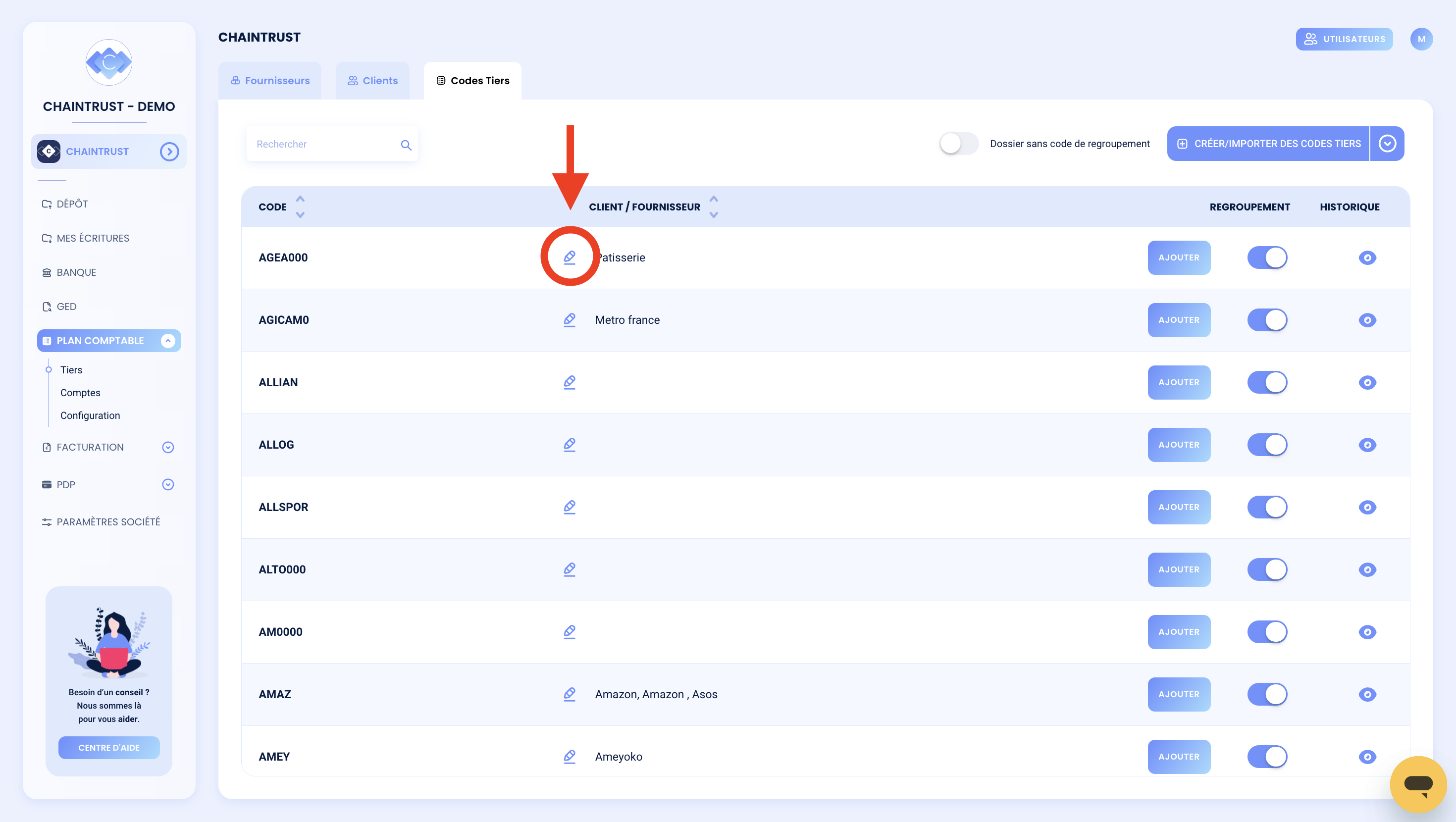Viewport: 1456px width, 822px height.
Task: Edit the ALLOG code row
Action: tap(569, 444)
